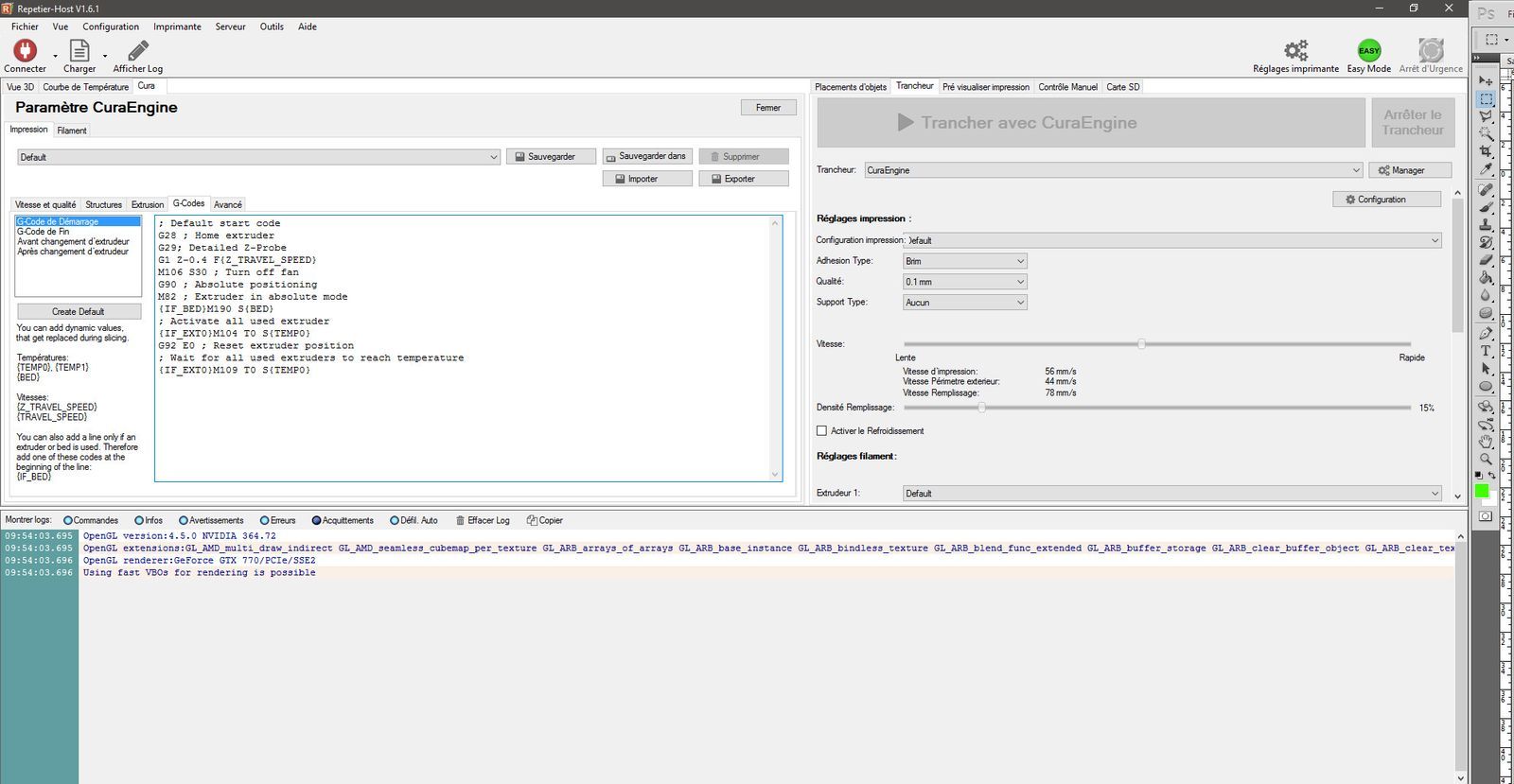Click Photoshop's Quick Mask mode icon
This screenshot has width=1514, height=784.
[x=1486, y=516]
